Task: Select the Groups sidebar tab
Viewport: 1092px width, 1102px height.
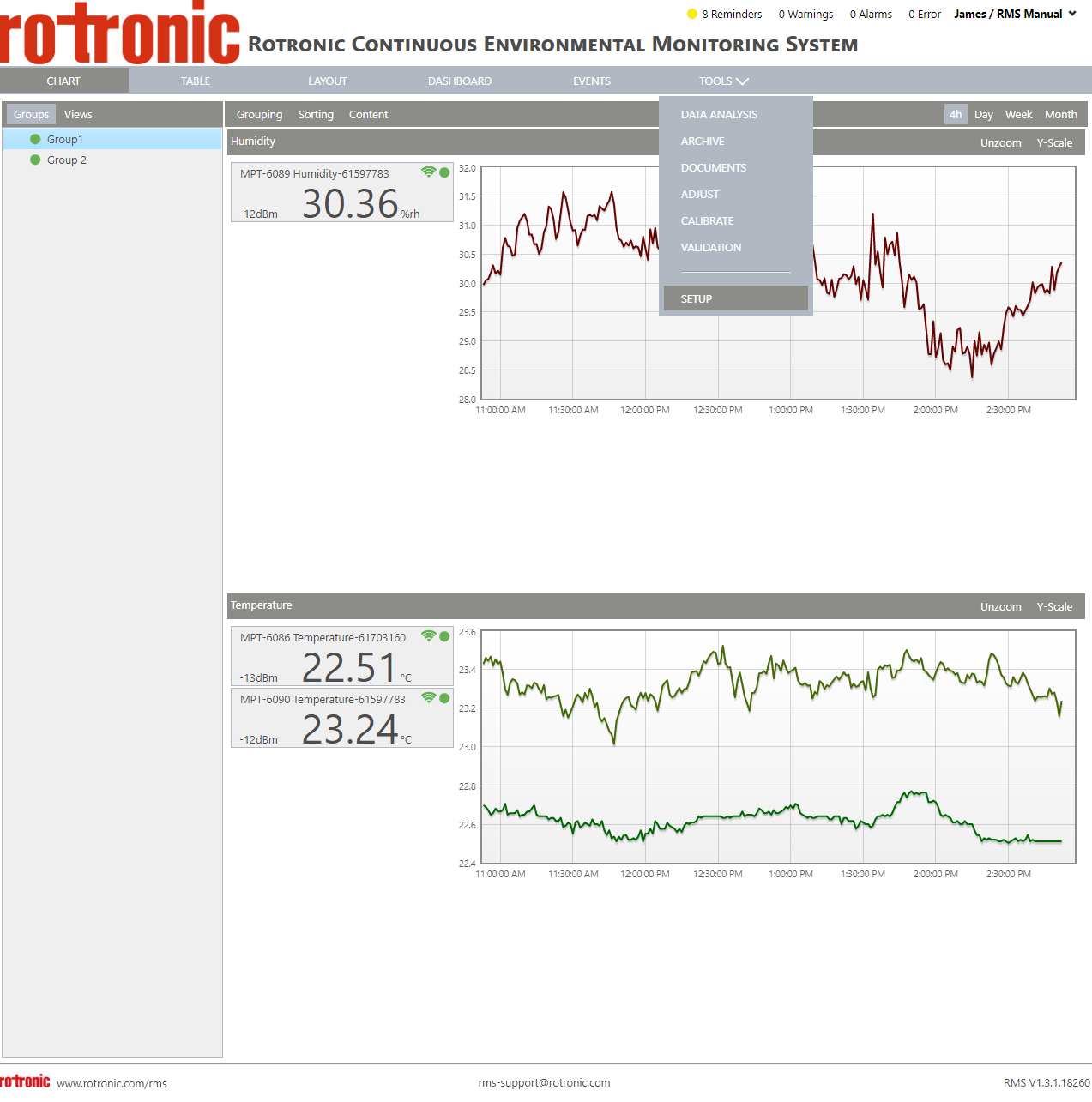Action: [31, 114]
